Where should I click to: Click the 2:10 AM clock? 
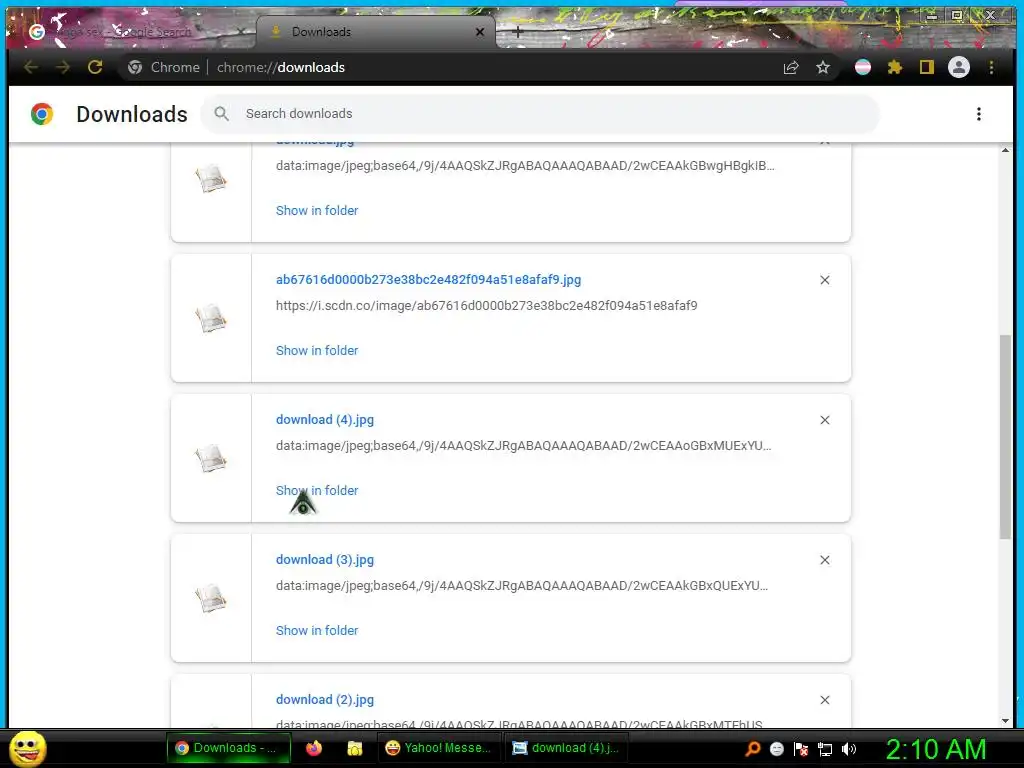[x=935, y=748]
